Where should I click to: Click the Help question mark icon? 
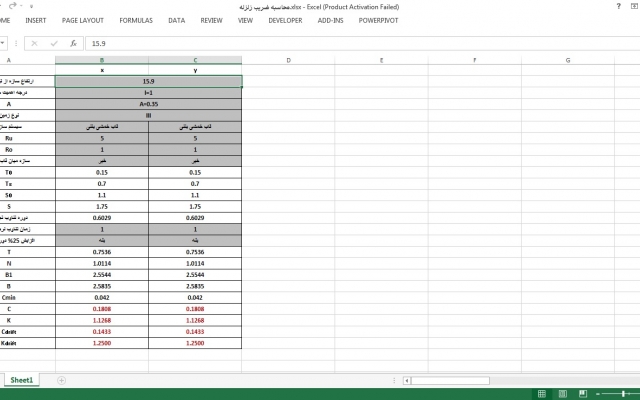(x=619, y=6)
